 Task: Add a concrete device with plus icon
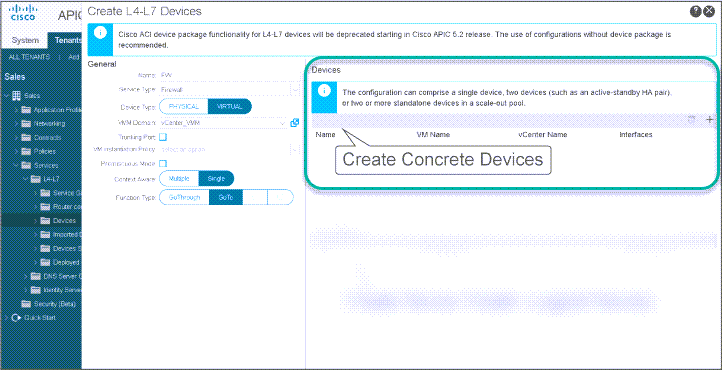pos(710,120)
